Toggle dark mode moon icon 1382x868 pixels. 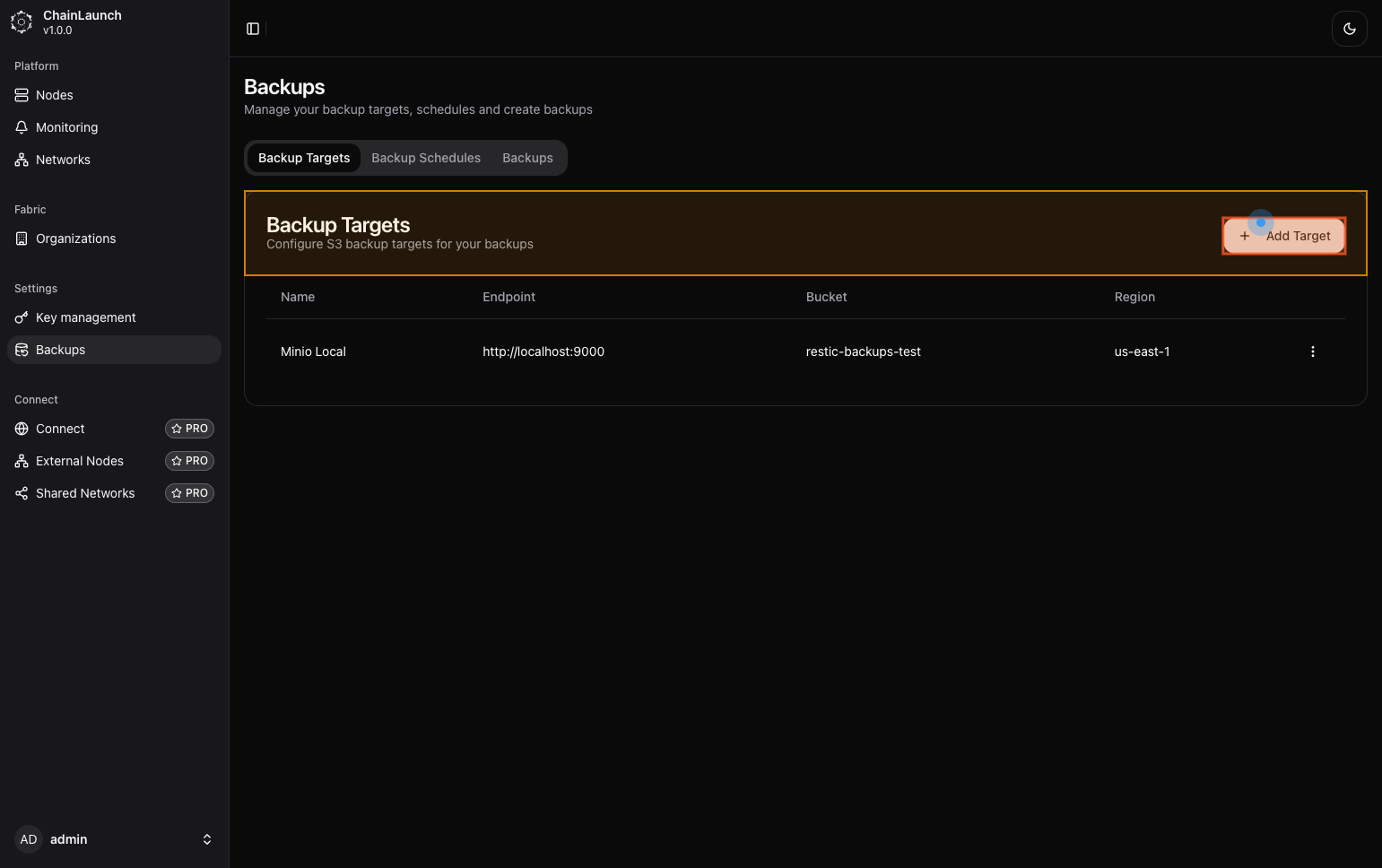tap(1349, 29)
